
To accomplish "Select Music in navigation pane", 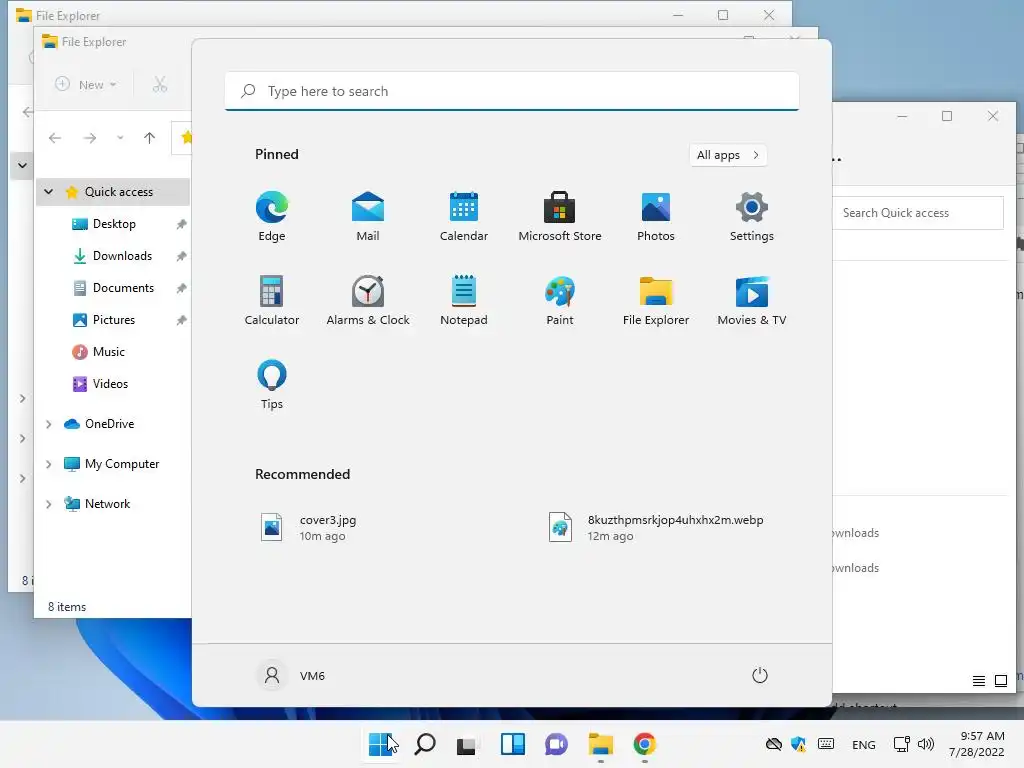I will pyautogui.click(x=98, y=352).
